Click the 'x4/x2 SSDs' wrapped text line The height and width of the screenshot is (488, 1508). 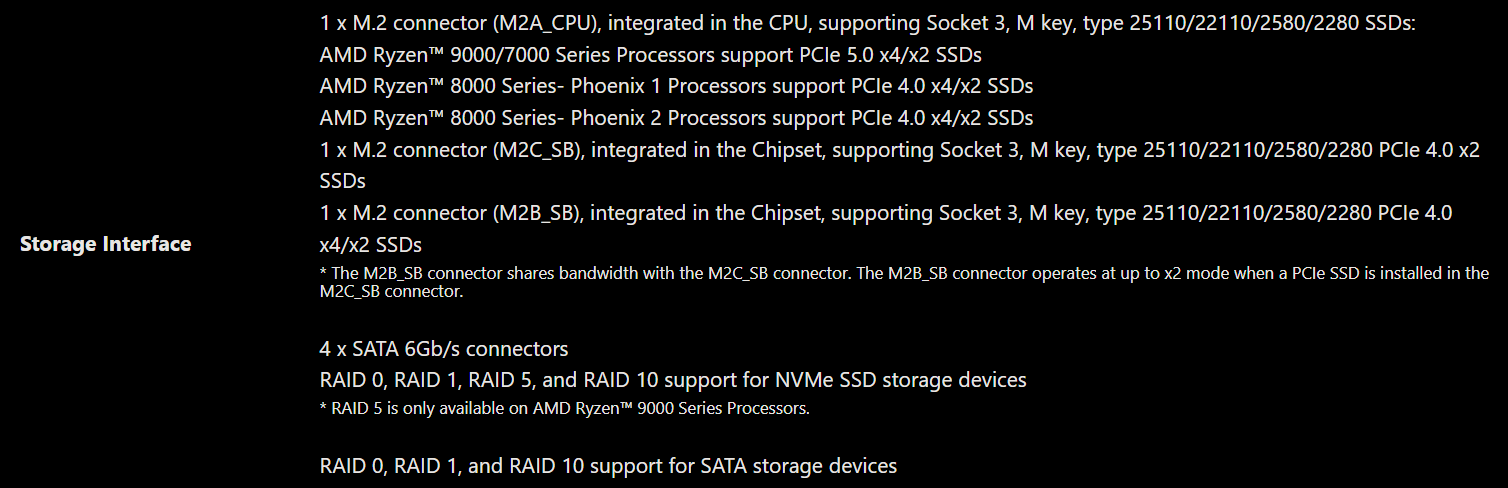coord(371,245)
